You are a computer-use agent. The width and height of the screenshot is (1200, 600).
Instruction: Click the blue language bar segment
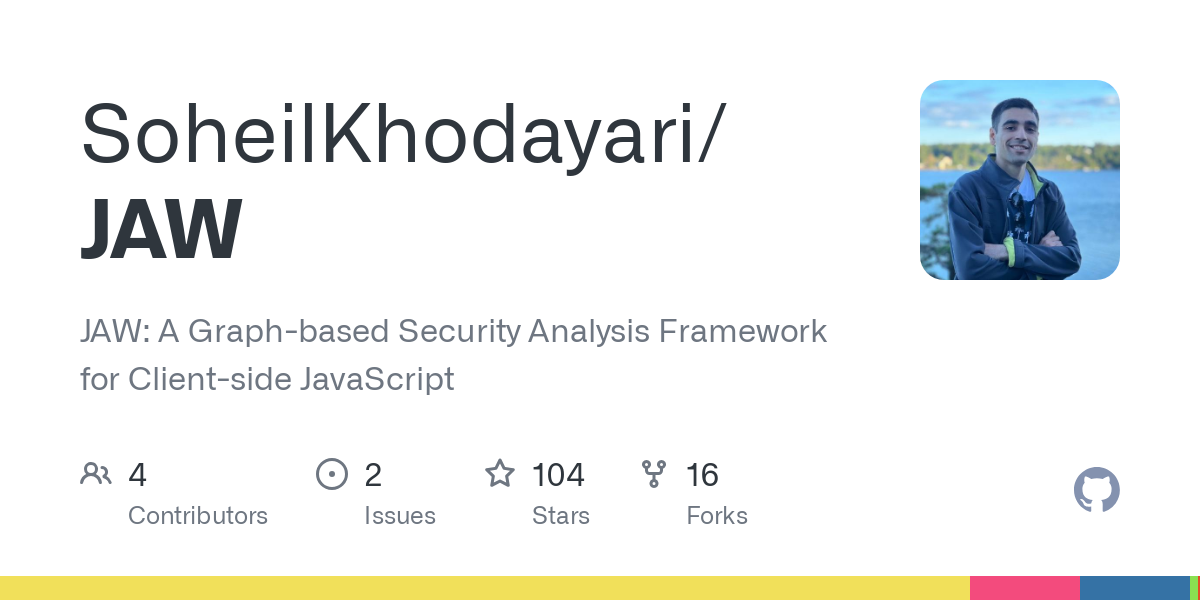point(1134,588)
